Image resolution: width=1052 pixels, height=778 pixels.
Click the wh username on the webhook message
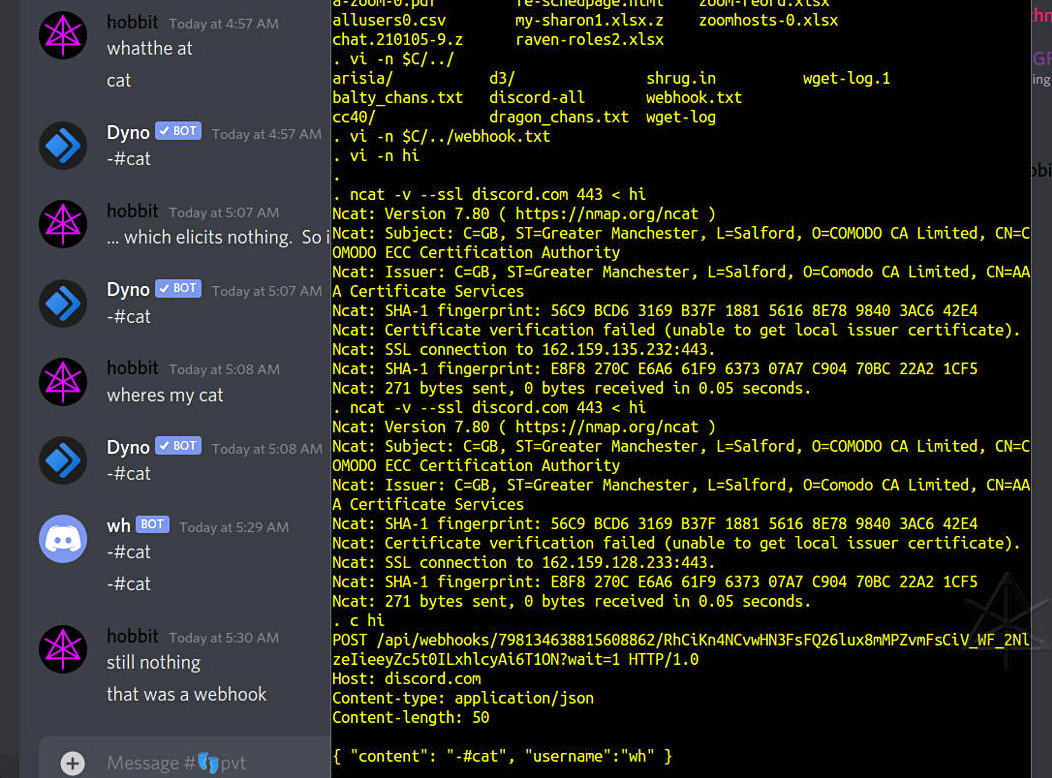(118, 525)
